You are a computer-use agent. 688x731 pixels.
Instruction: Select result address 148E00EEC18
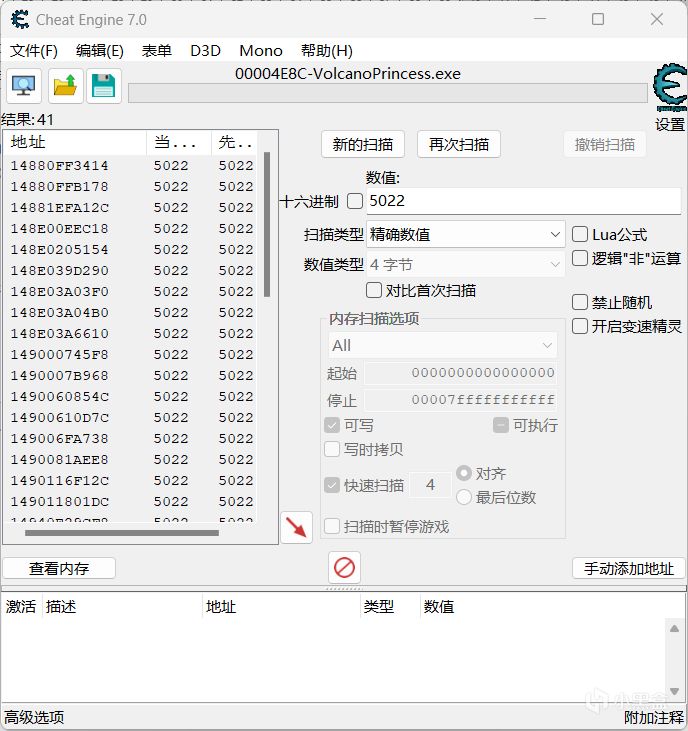[60, 228]
